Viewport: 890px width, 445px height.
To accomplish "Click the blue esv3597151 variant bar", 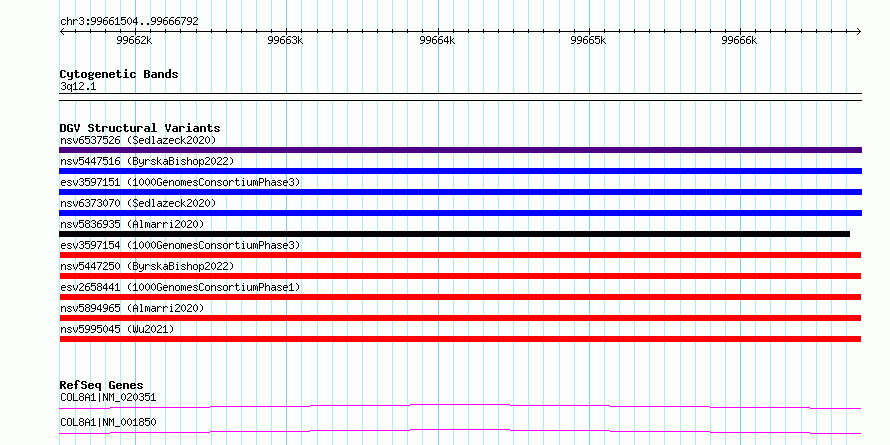I will (x=460, y=192).
